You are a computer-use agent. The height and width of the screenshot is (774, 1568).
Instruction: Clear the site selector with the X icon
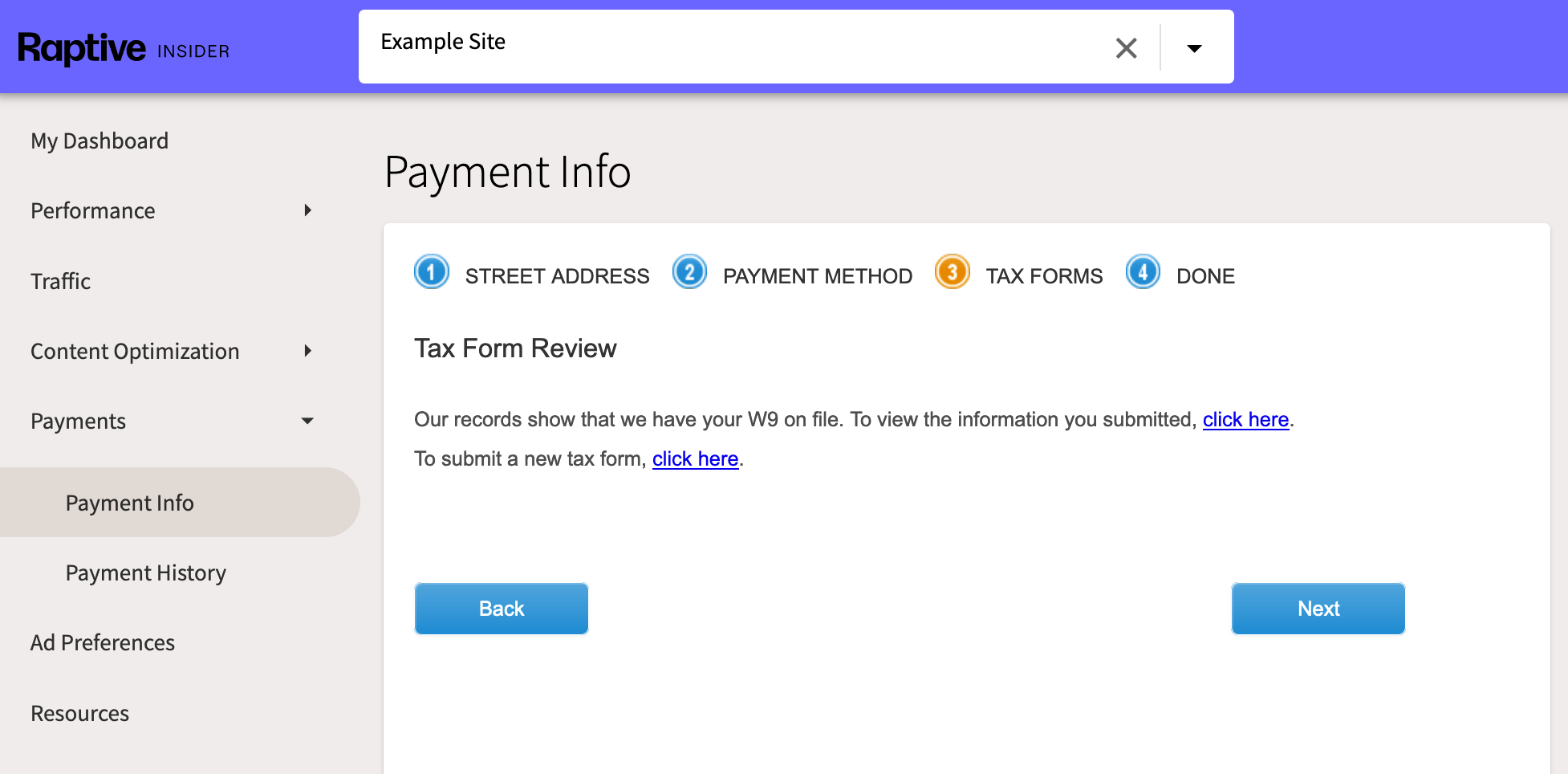1126,48
